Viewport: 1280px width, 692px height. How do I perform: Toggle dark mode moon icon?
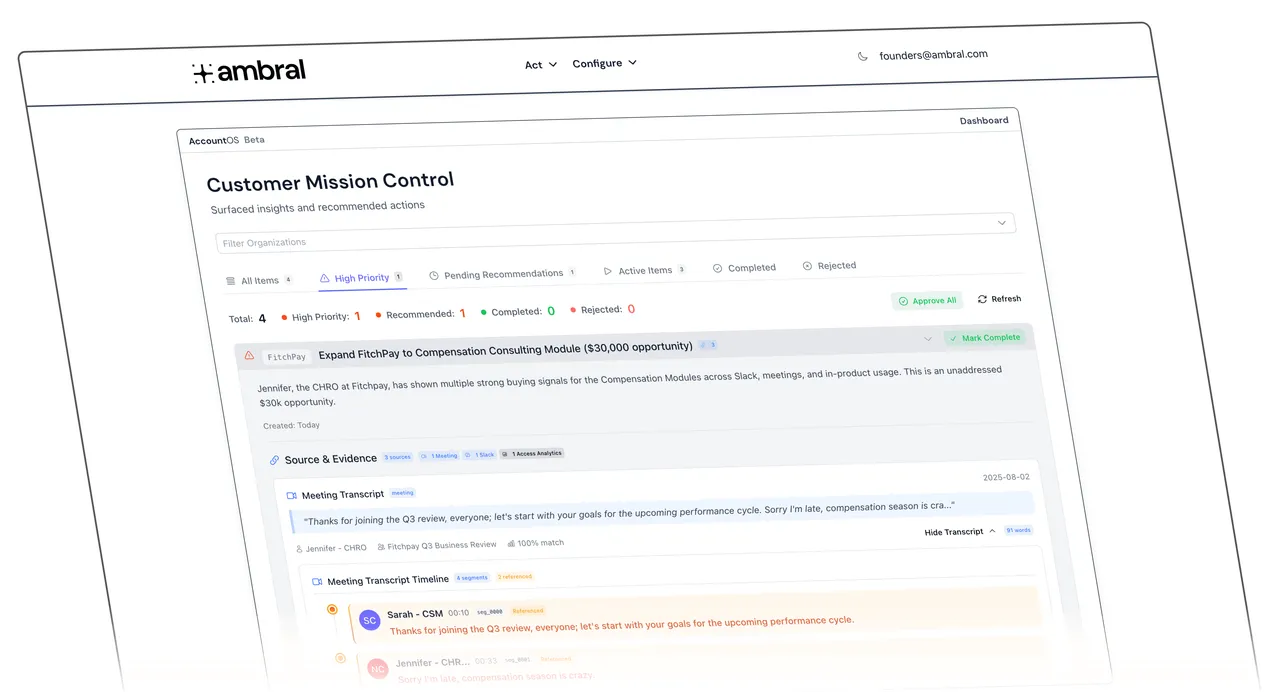862,57
